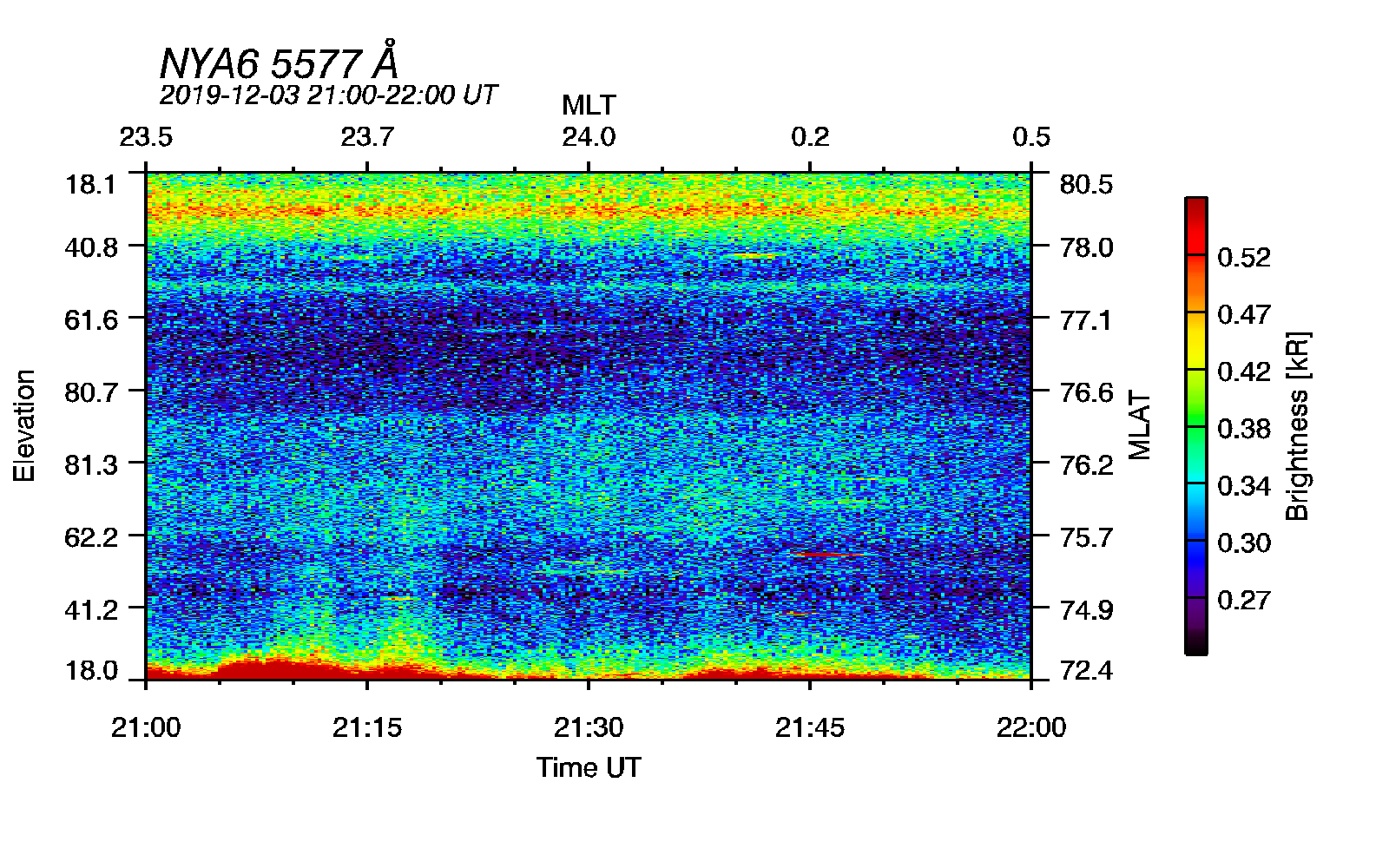Click the plot title "NYA6 5577 Å"

[279, 62]
